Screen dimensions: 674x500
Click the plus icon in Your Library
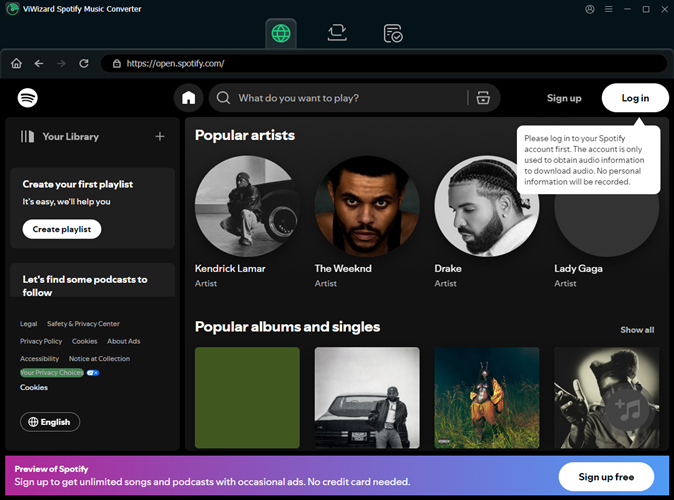click(160, 136)
